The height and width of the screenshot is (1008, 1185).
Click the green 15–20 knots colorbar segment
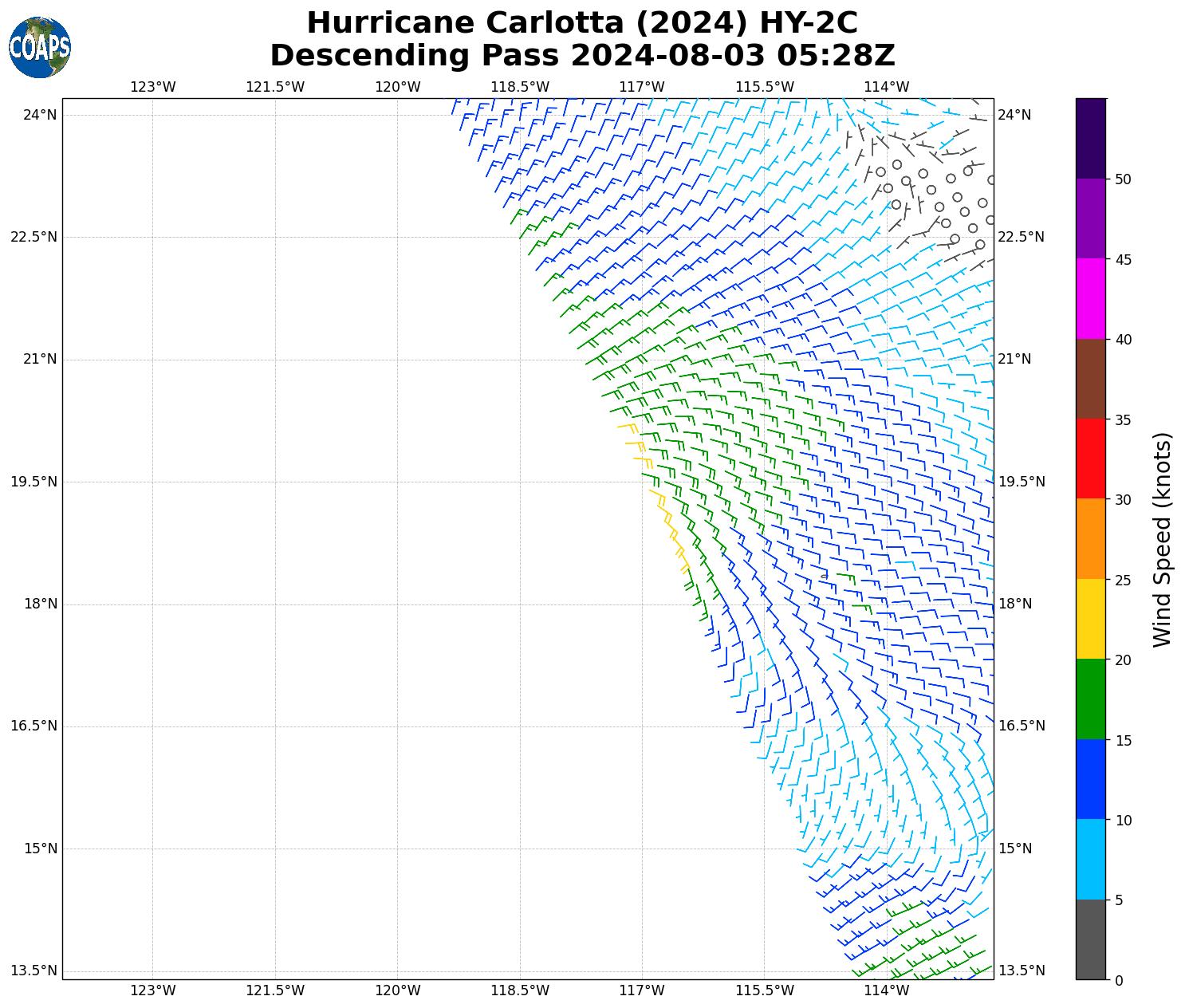(x=1090, y=699)
